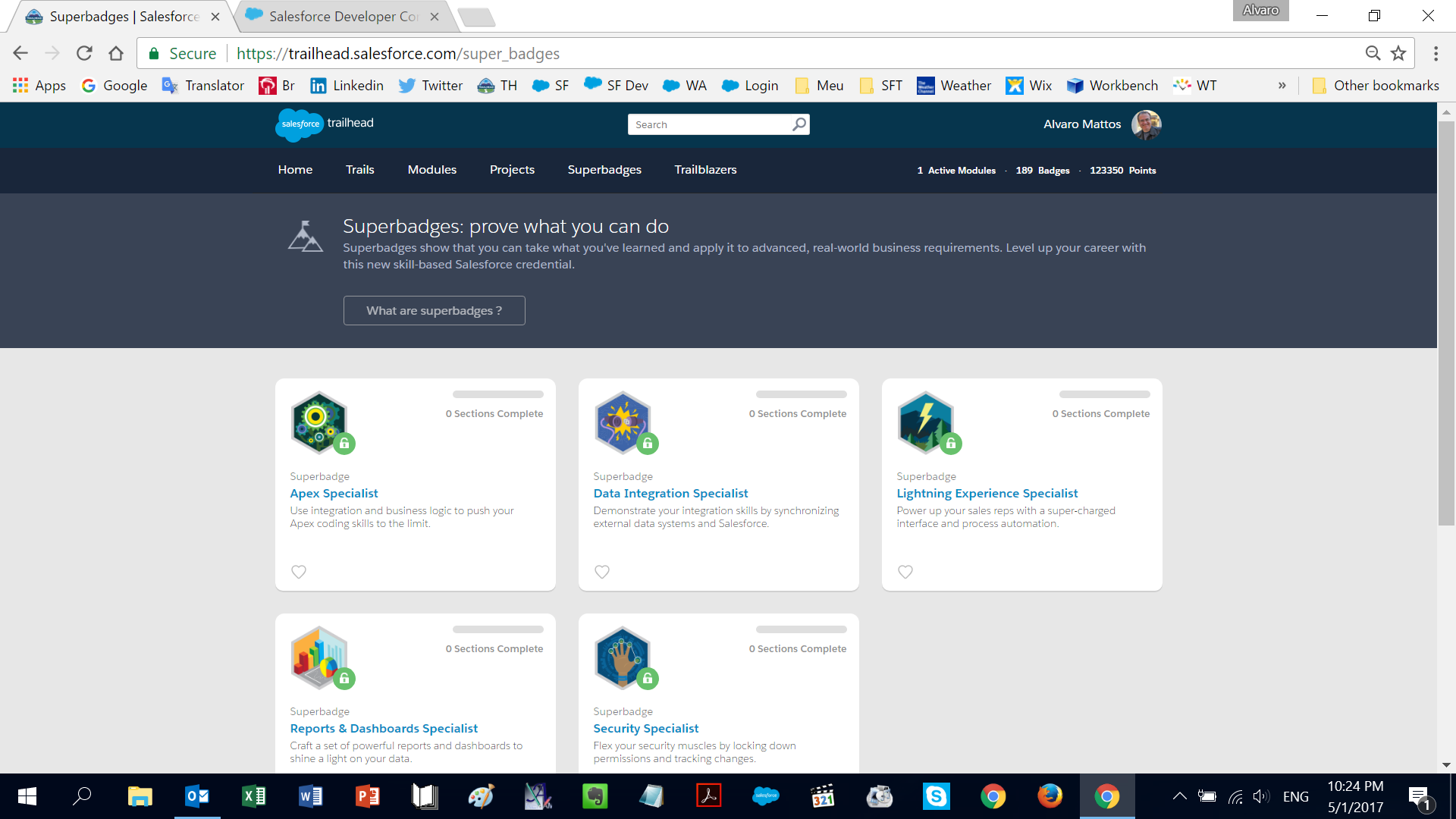Toggle heart on Data Integration Specialist card
Viewport: 1456px width, 819px height.
602,572
